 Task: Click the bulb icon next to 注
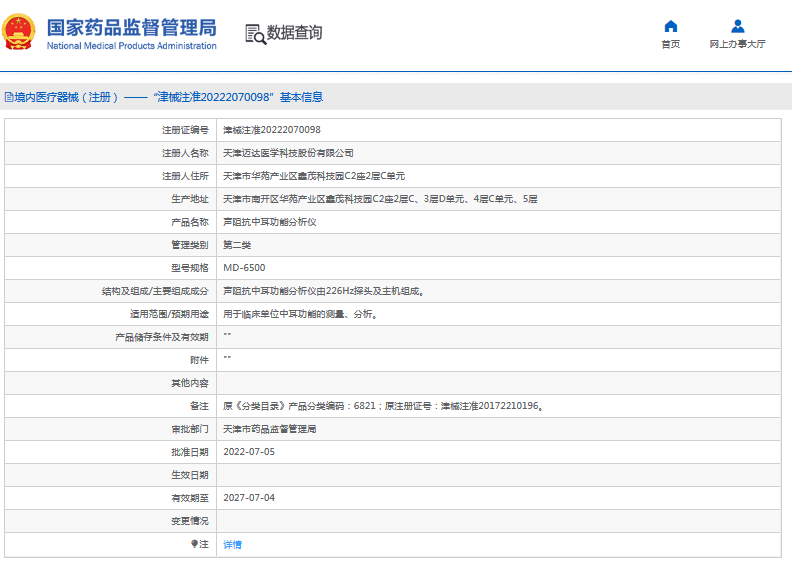(x=194, y=543)
